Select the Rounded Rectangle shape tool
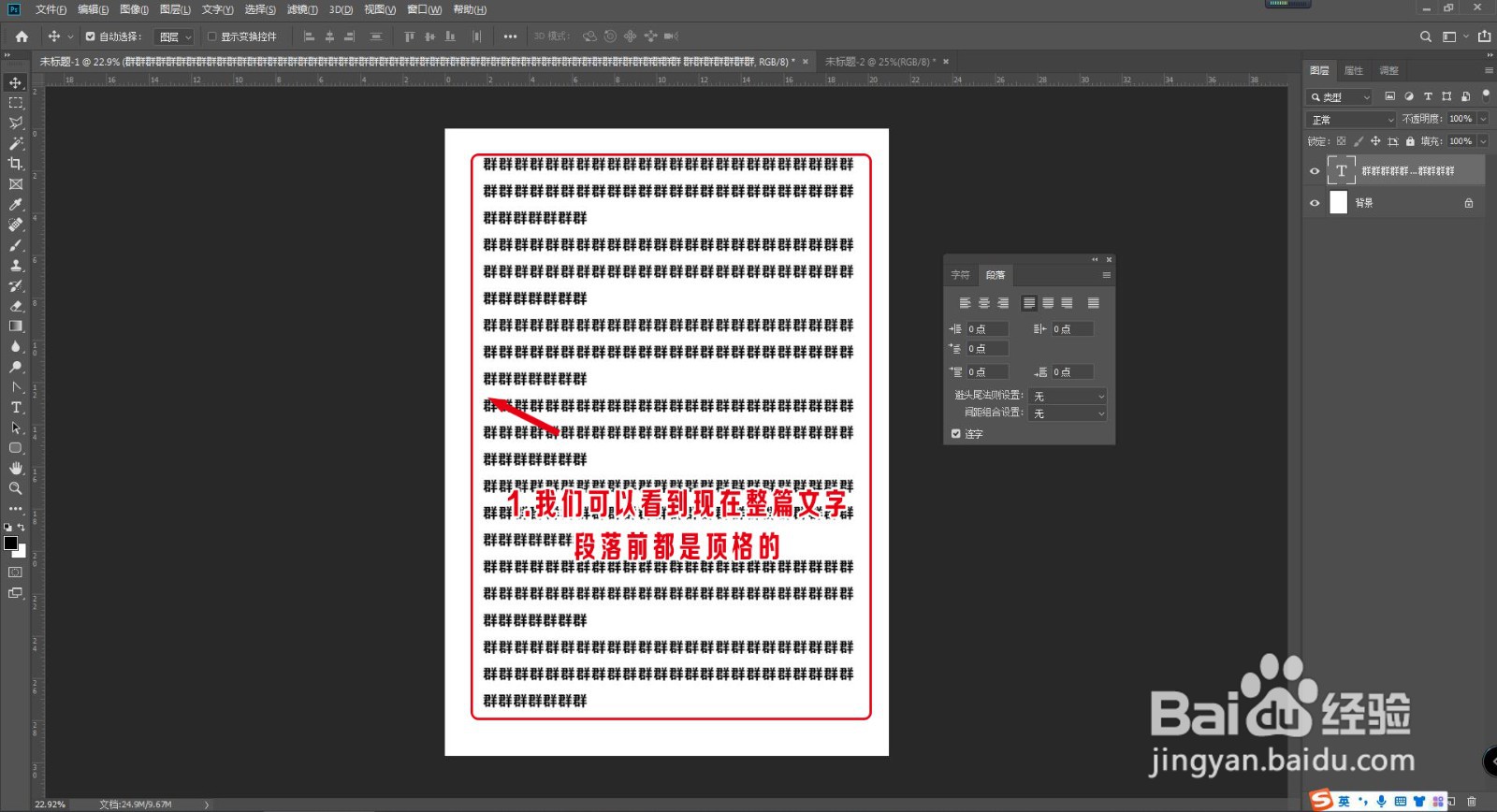The width and height of the screenshot is (1497, 812). point(16,448)
